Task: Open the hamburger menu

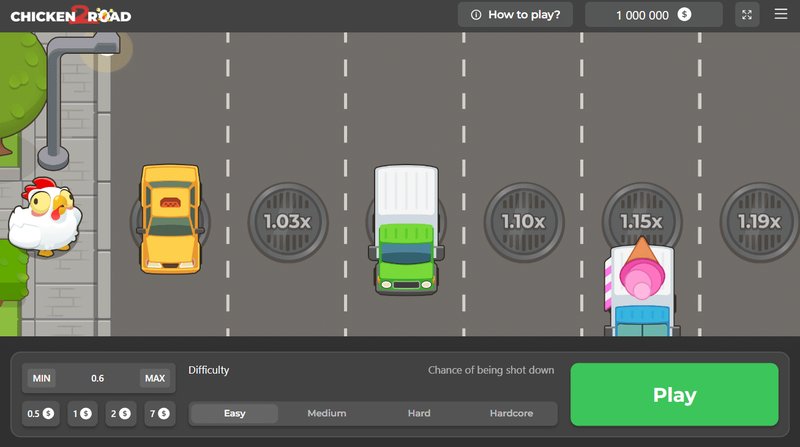Action: coord(781,15)
